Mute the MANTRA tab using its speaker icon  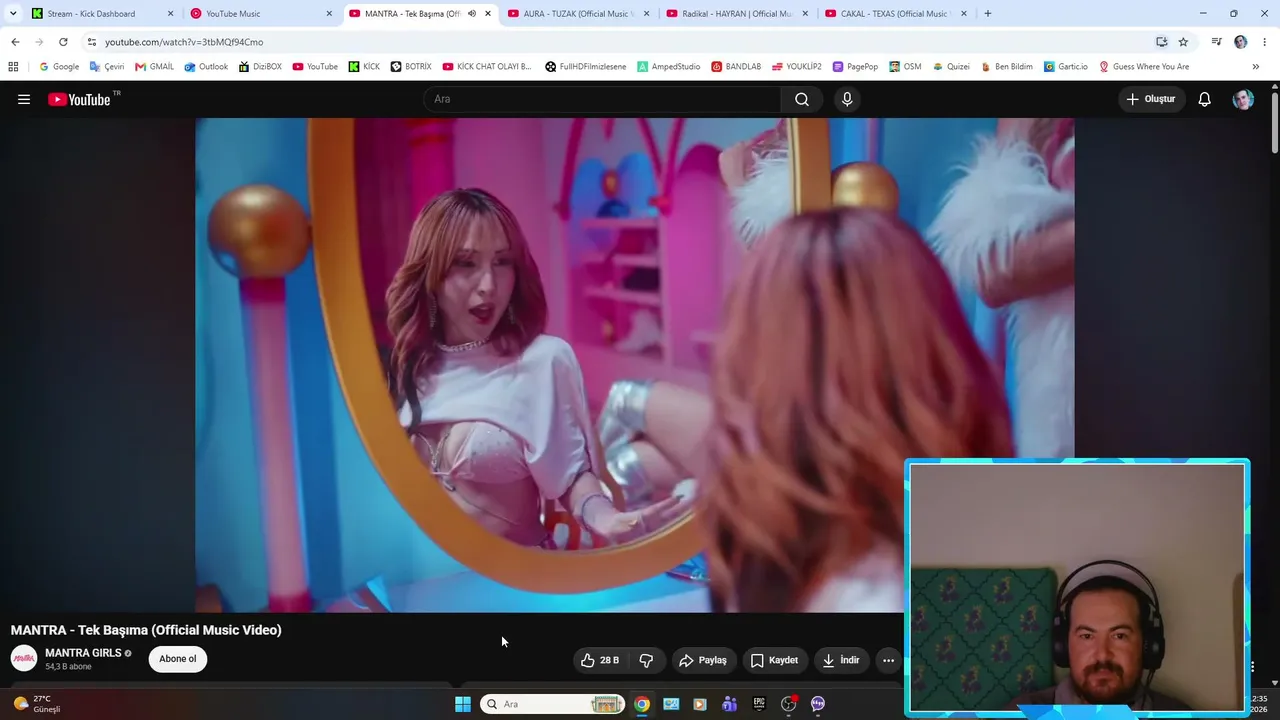coord(472,14)
